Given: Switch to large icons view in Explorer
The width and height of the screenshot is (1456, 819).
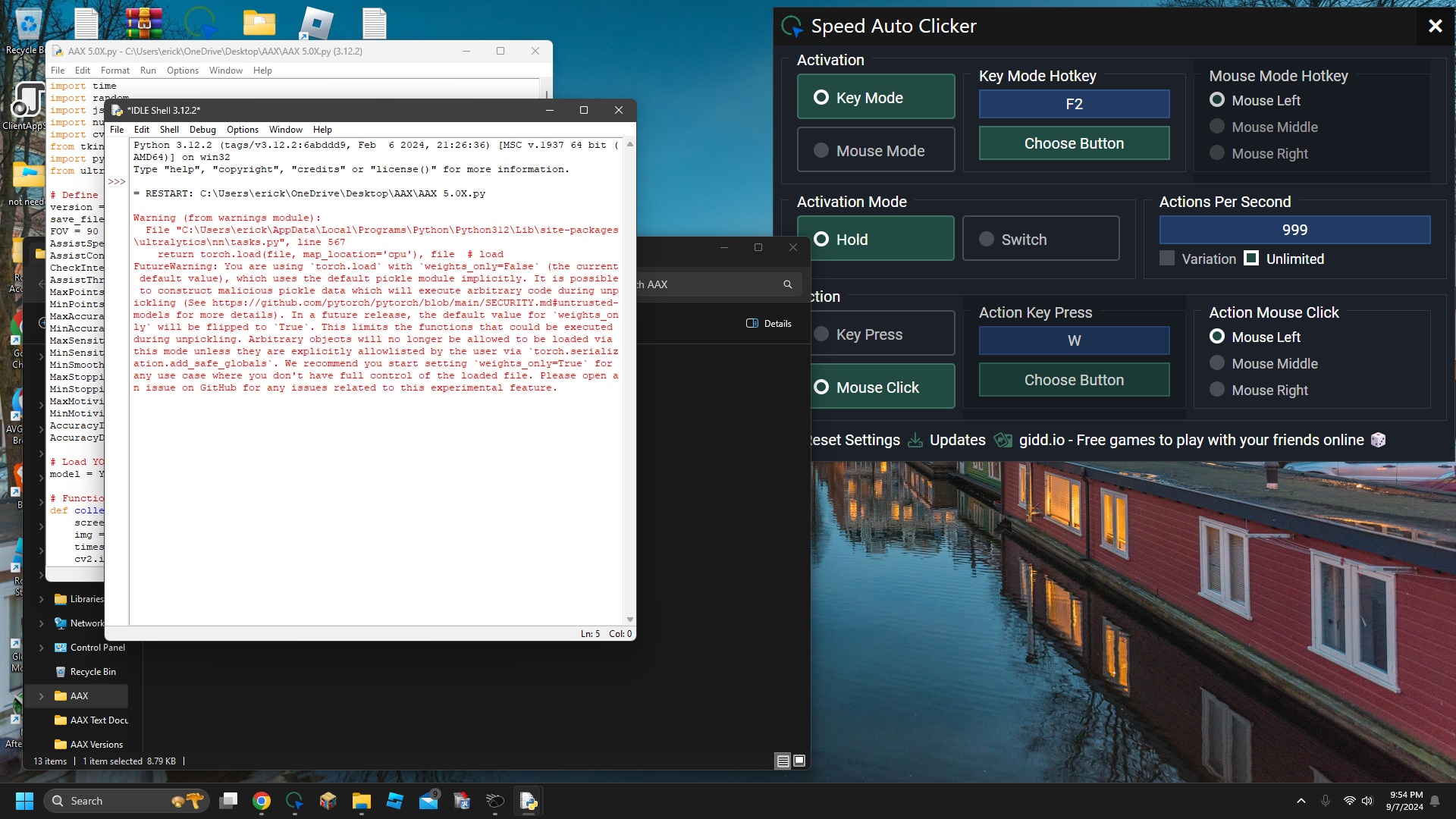Looking at the screenshot, I should 799,761.
